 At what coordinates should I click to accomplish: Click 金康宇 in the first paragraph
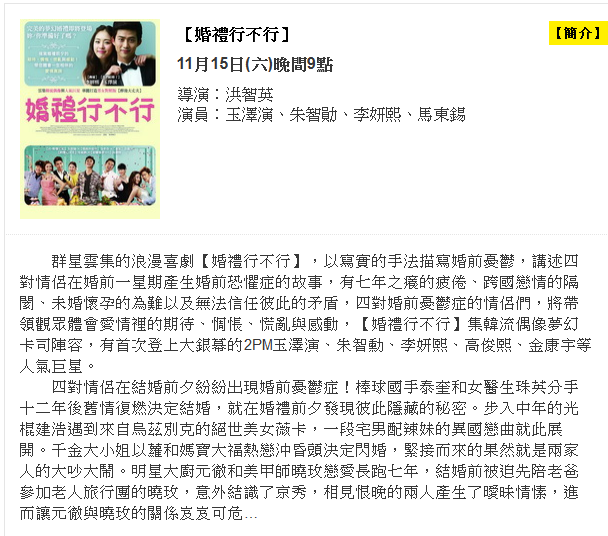tap(552, 345)
